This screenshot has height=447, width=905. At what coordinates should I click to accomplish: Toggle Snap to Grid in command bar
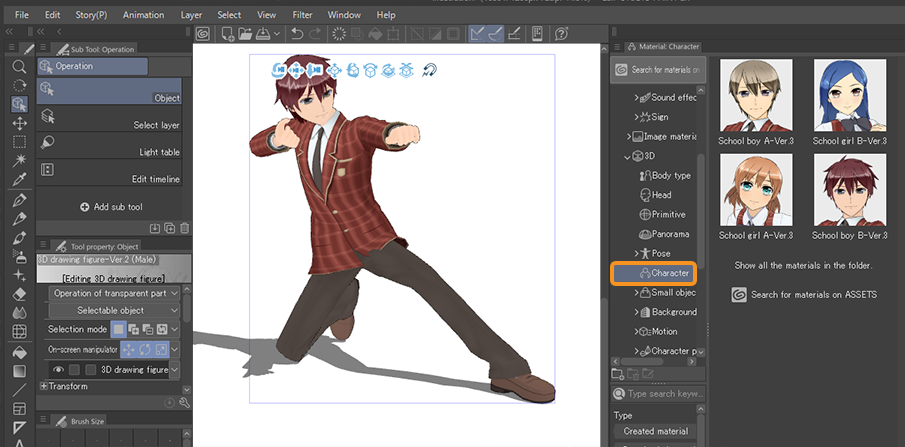coord(514,34)
